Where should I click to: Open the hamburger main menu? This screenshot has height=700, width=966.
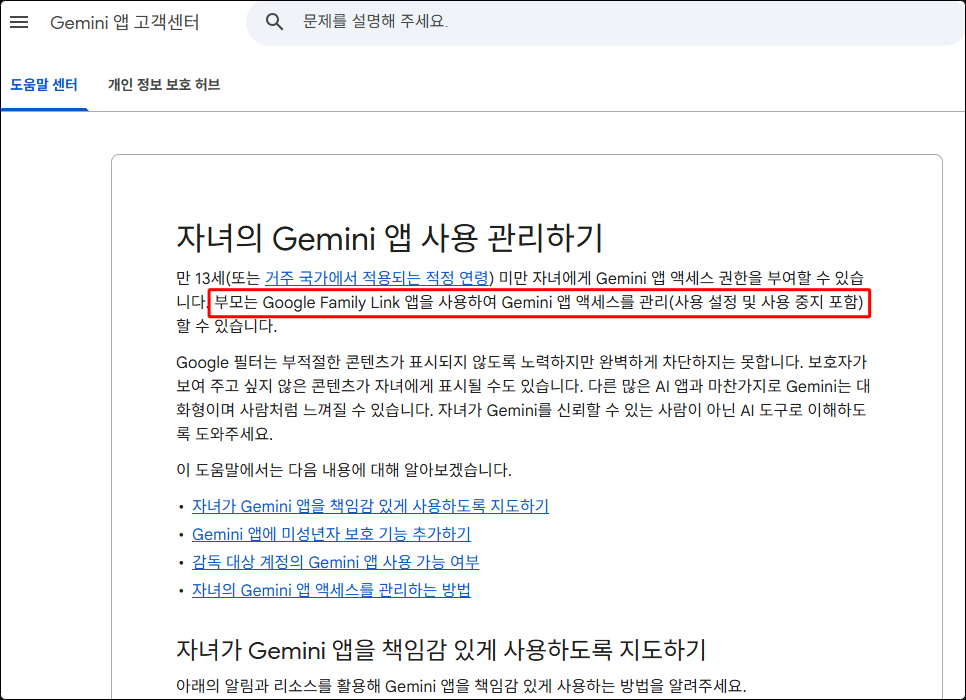pos(19,22)
